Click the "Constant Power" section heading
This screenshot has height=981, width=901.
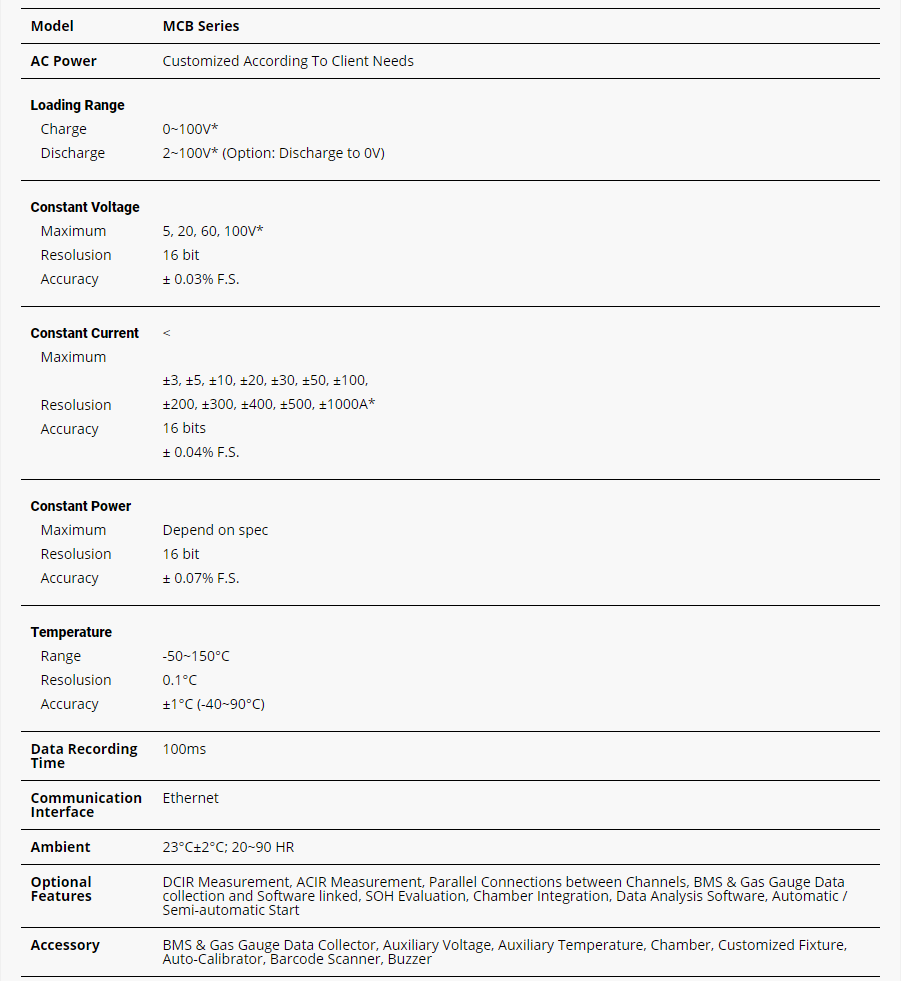pyautogui.click(x=81, y=506)
